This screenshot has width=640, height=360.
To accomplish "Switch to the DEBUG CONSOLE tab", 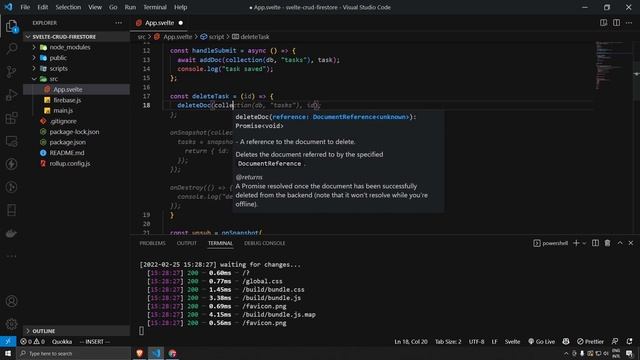I will [264, 243].
